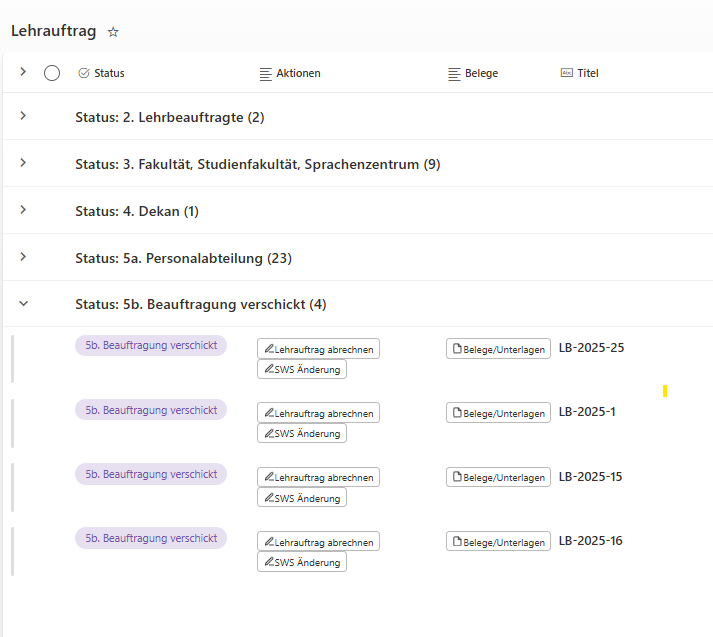Click SWS Änderung for LB-2025-1
Image resolution: width=713 pixels, height=637 pixels.
[302, 434]
